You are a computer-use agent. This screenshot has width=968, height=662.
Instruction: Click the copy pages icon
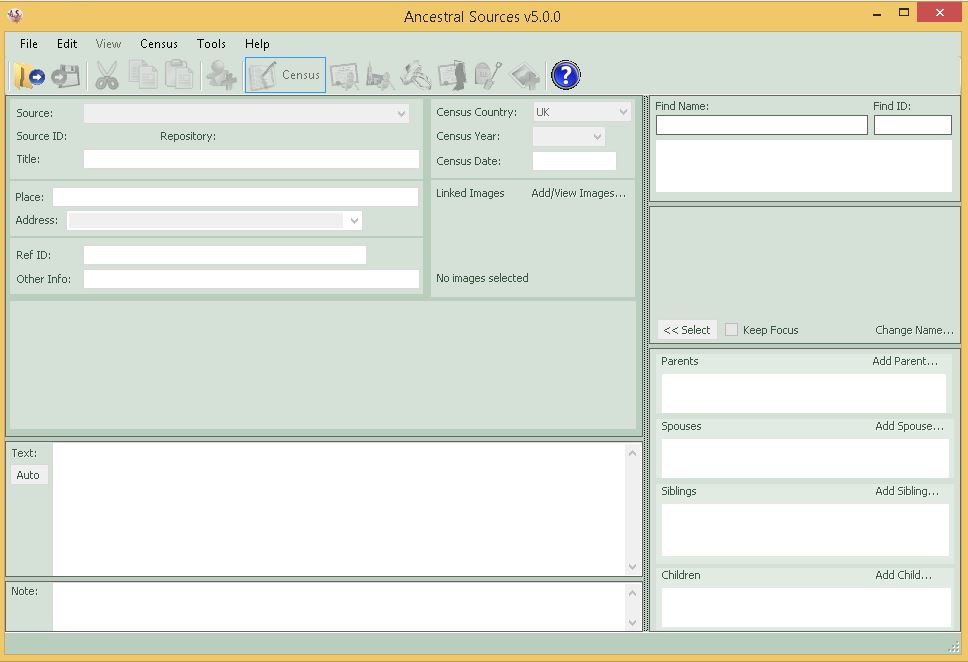[x=143, y=74]
